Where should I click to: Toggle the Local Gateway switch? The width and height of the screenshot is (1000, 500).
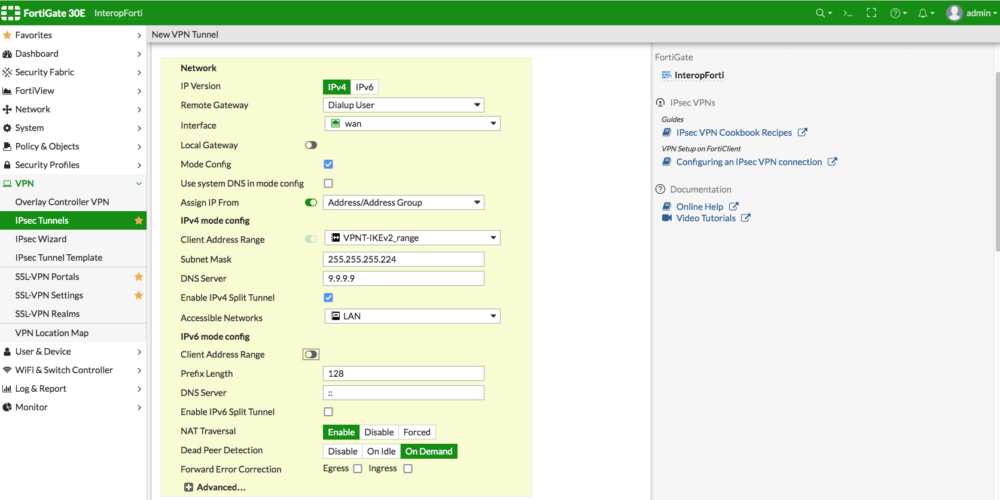(x=310, y=145)
